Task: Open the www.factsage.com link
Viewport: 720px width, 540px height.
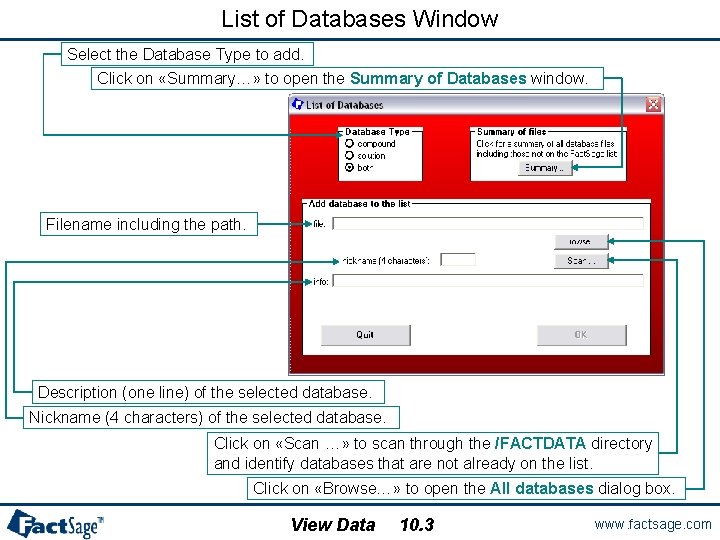Action: pyautogui.click(x=652, y=524)
